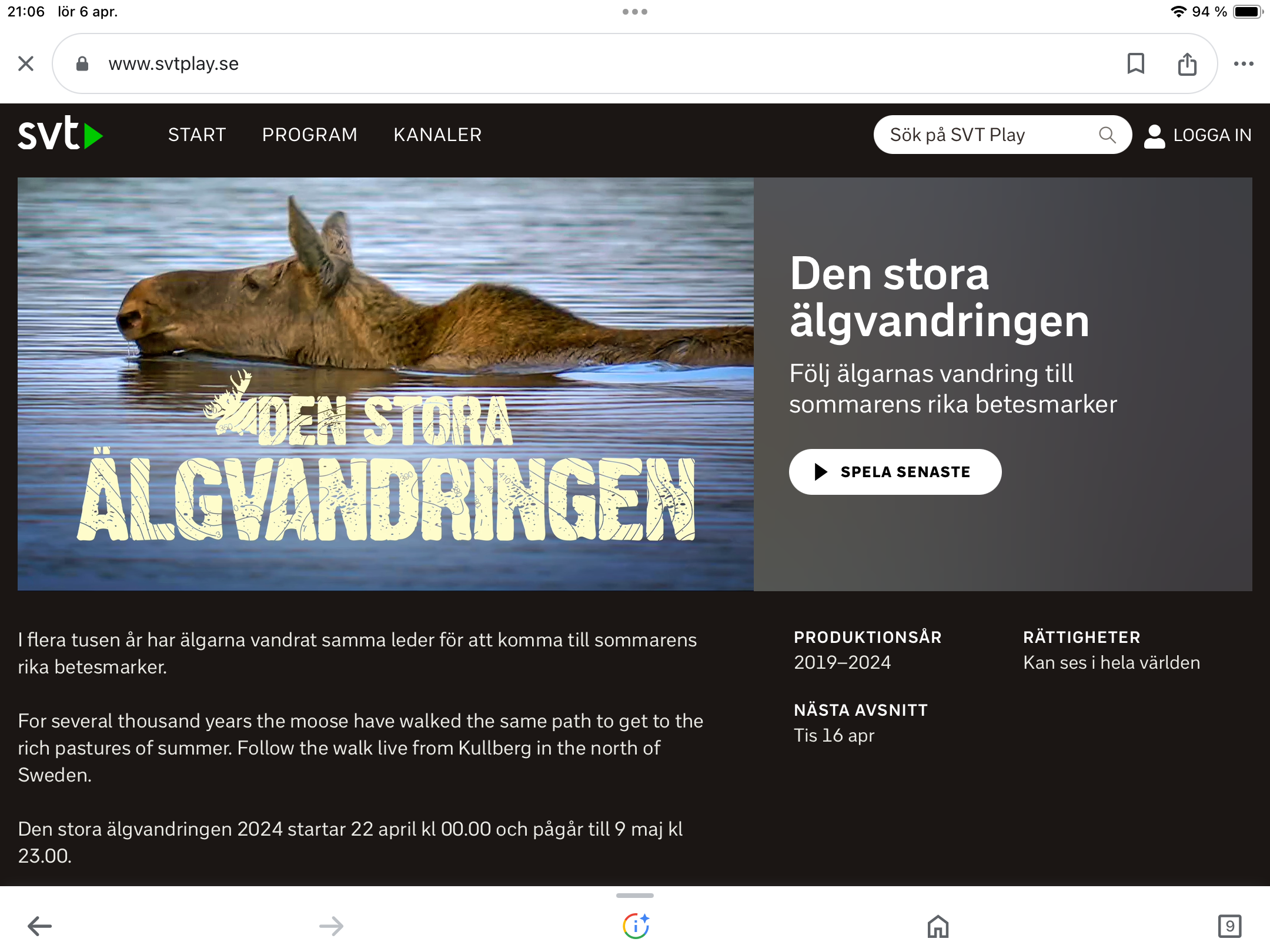Tap the bookmark icon in address bar
The image size is (1270, 952).
1135,63
